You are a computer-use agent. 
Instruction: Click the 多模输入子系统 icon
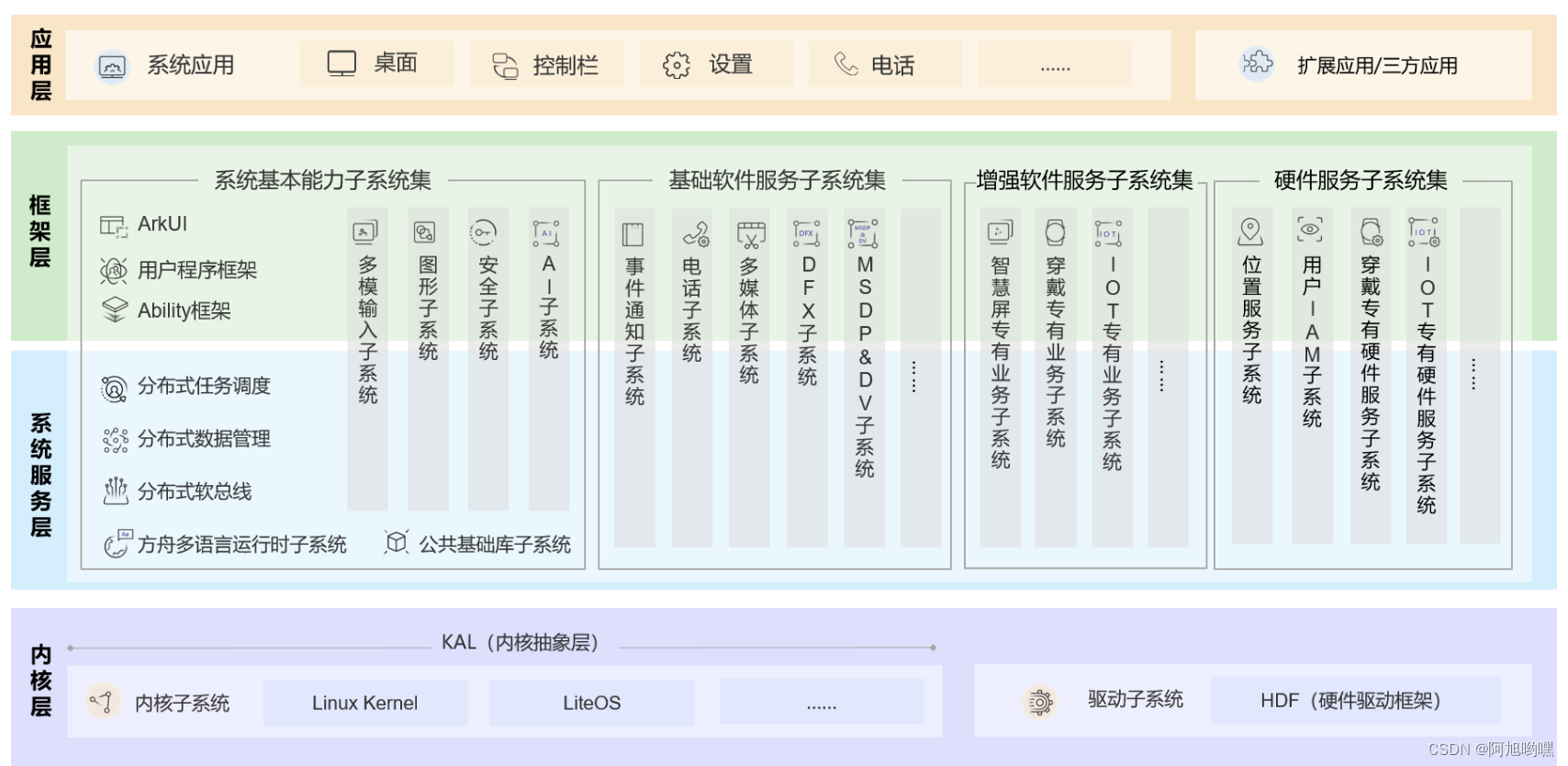coord(365,231)
